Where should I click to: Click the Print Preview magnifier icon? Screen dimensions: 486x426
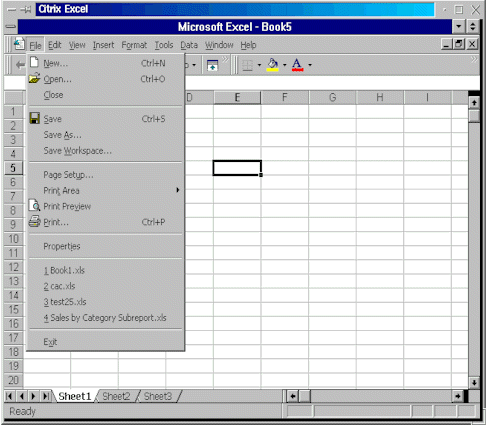click(x=34, y=205)
